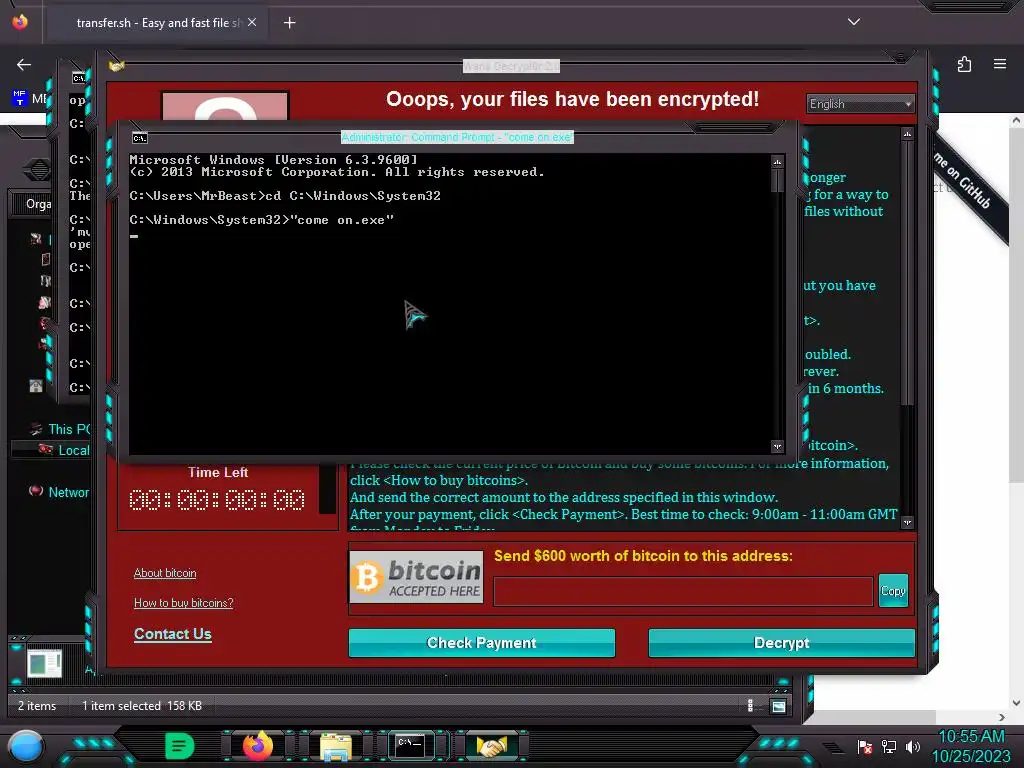Click the "come on.exe" command line
This screenshot has width=1024, height=768.
pos(262,220)
